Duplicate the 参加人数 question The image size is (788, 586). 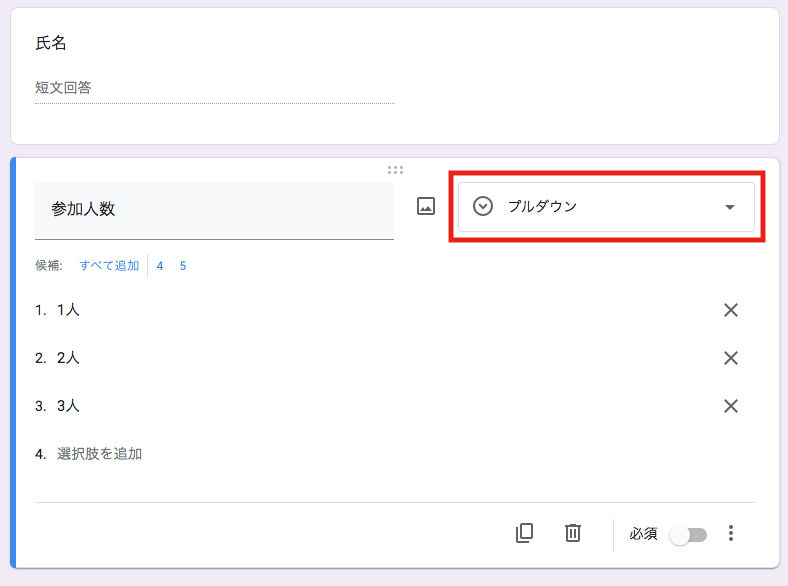(524, 533)
